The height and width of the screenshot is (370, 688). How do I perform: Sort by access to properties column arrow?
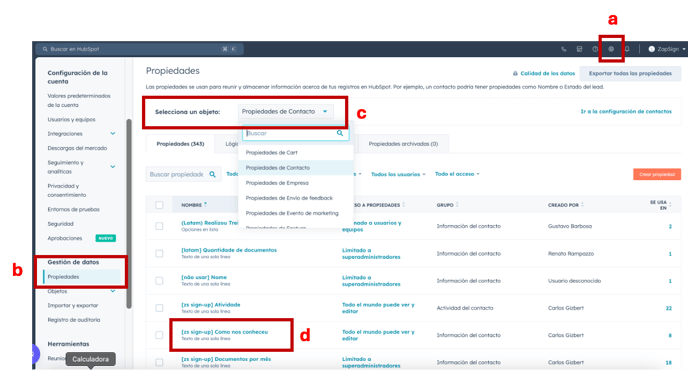[x=403, y=205]
